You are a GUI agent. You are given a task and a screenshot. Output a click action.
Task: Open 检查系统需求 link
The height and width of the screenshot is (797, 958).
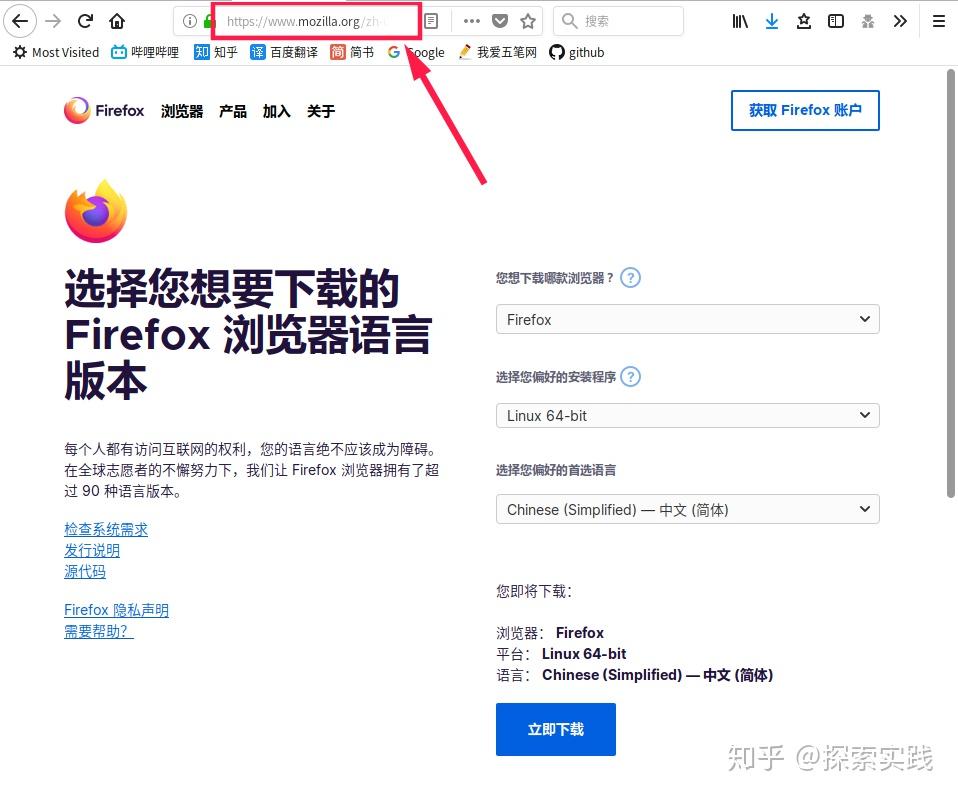click(x=106, y=529)
